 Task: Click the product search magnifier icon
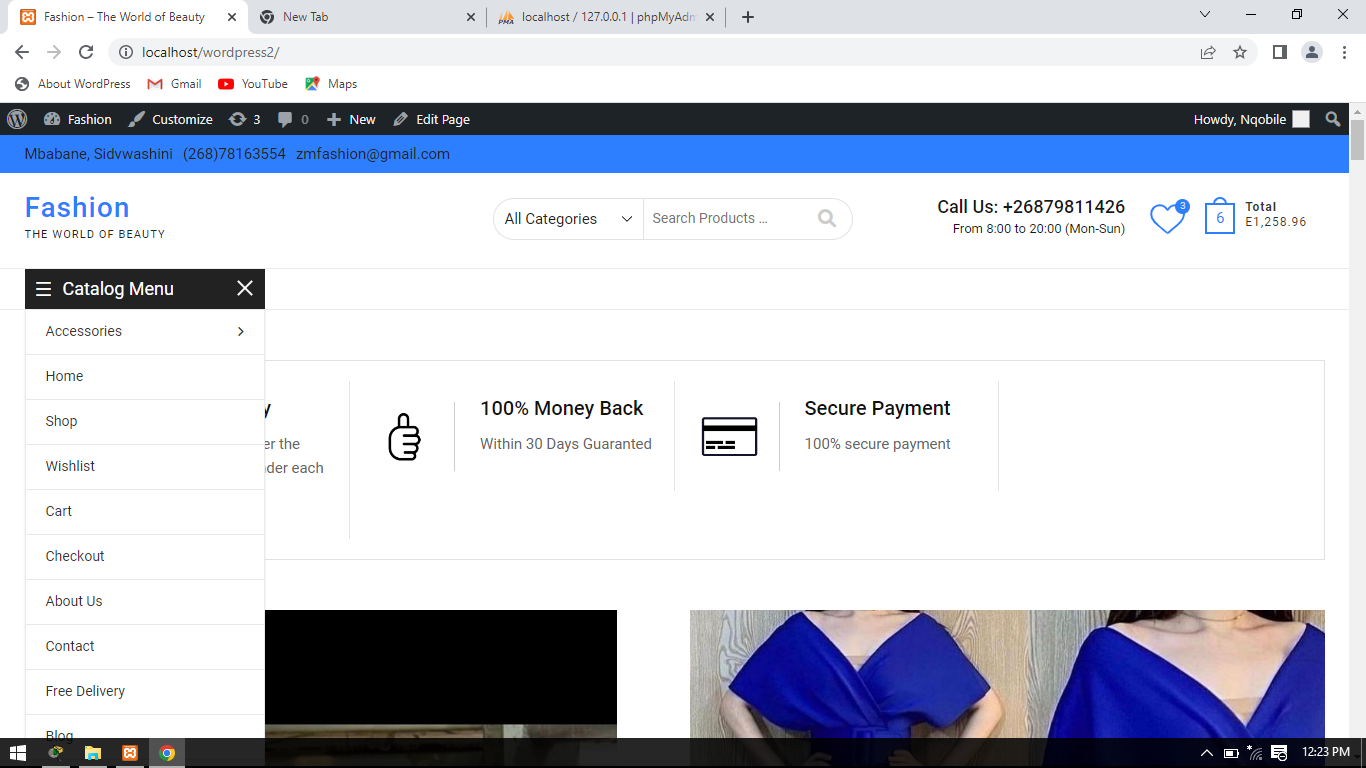click(x=826, y=218)
